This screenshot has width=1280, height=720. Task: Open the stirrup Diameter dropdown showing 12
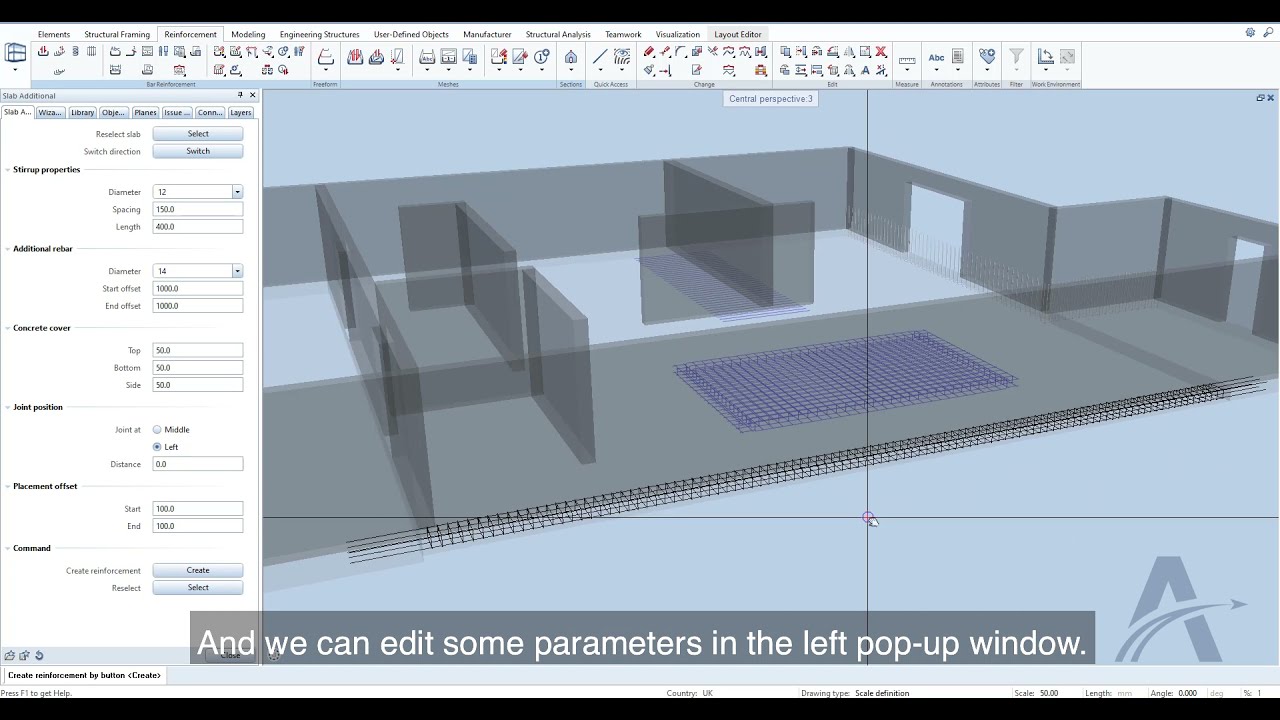click(237, 192)
